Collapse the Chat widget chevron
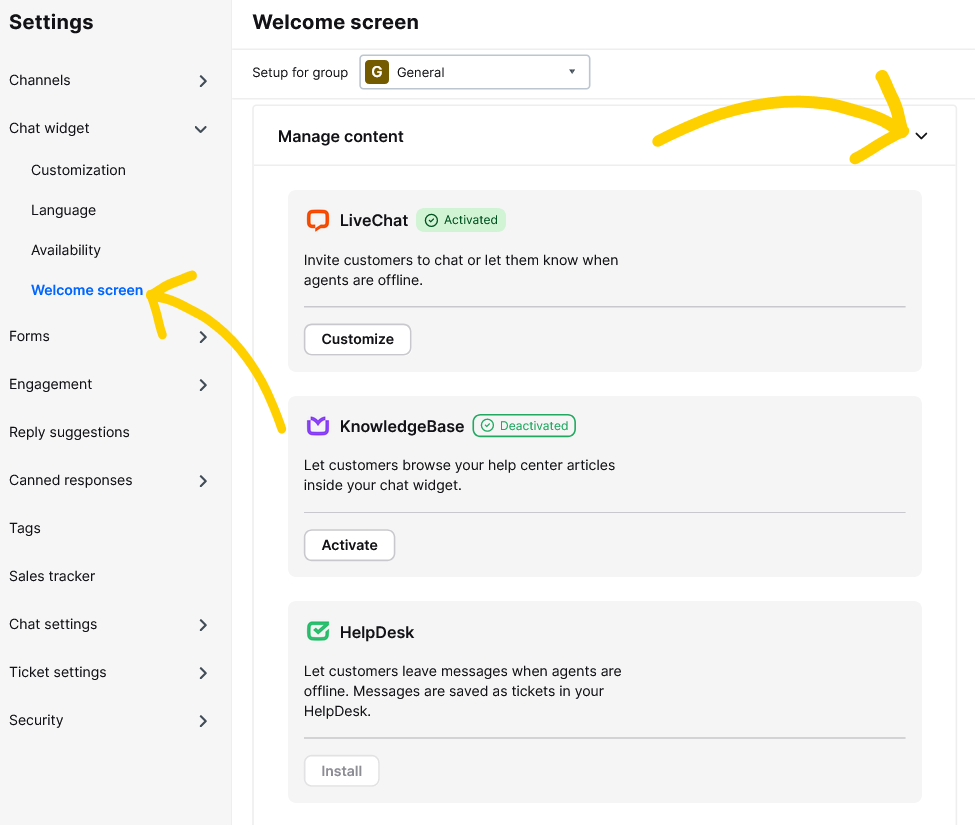This screenshot has height=825, width=975. [x=201, y=129]
